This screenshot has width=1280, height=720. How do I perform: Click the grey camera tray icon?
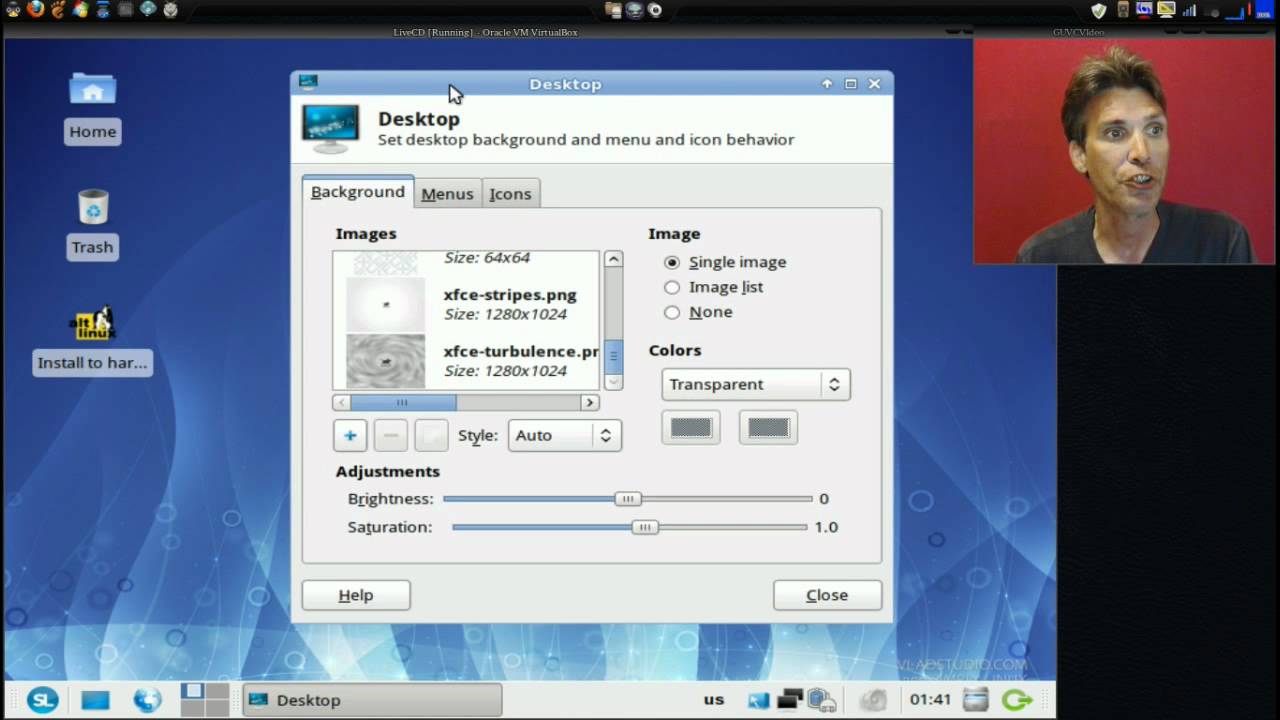[873, 700]
